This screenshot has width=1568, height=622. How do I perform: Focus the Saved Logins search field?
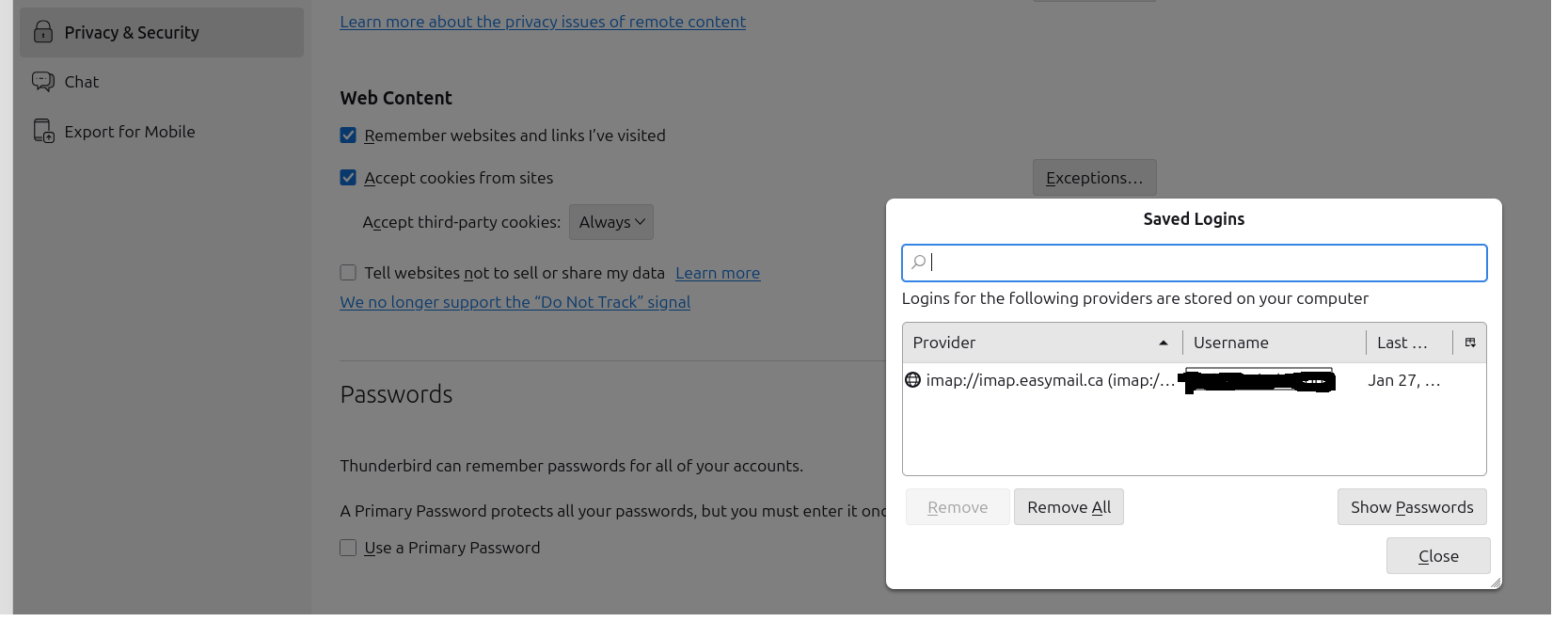tap(1204, 263)
